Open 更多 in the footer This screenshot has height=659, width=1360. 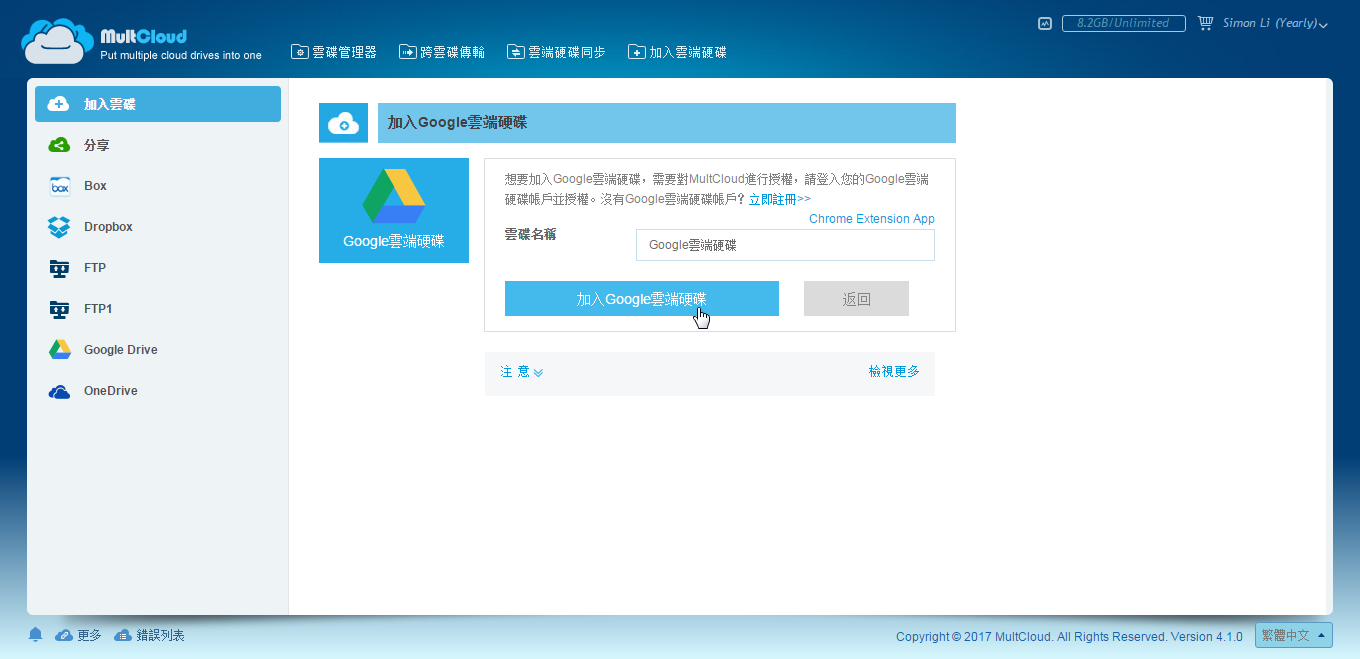coord(79,635)
